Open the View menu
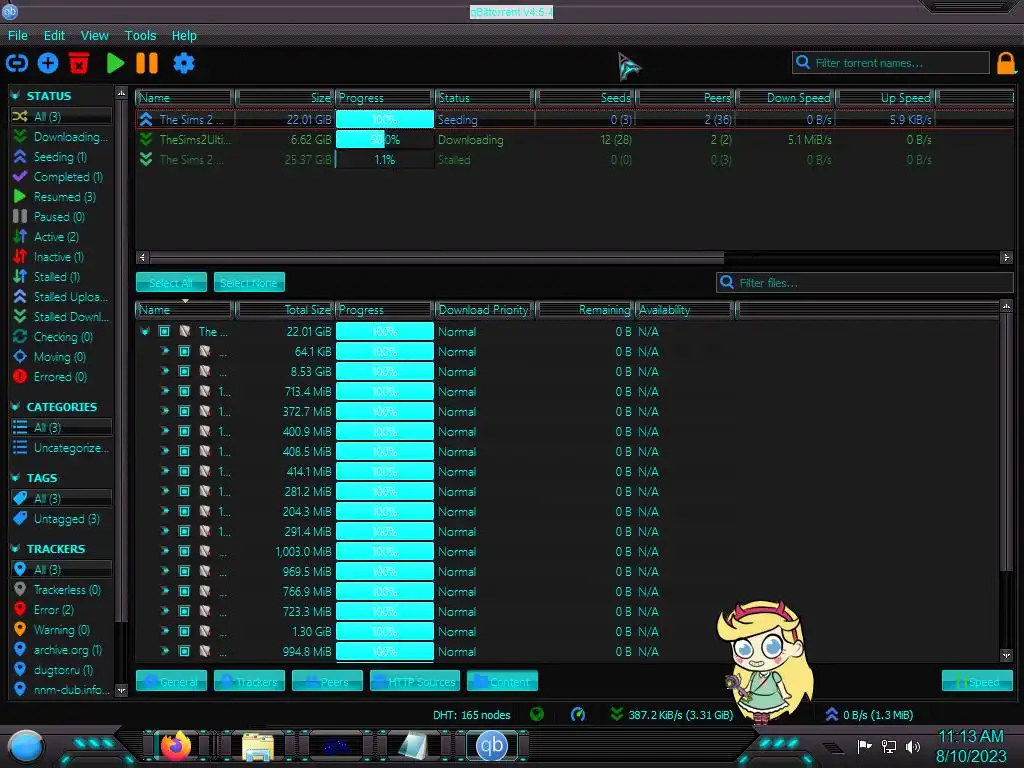The height and width of the screenshot is (768, 1024). coord(95,35)
